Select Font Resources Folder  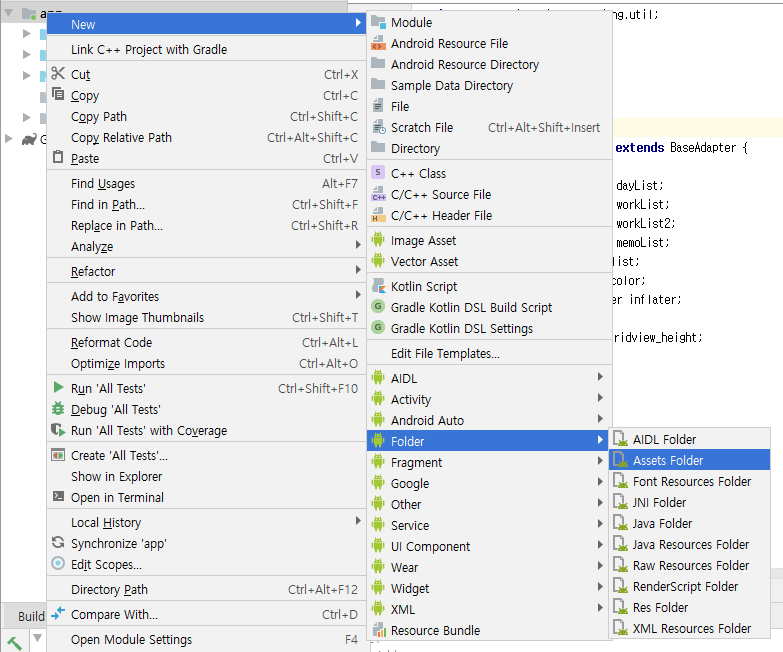coord(689,481)
